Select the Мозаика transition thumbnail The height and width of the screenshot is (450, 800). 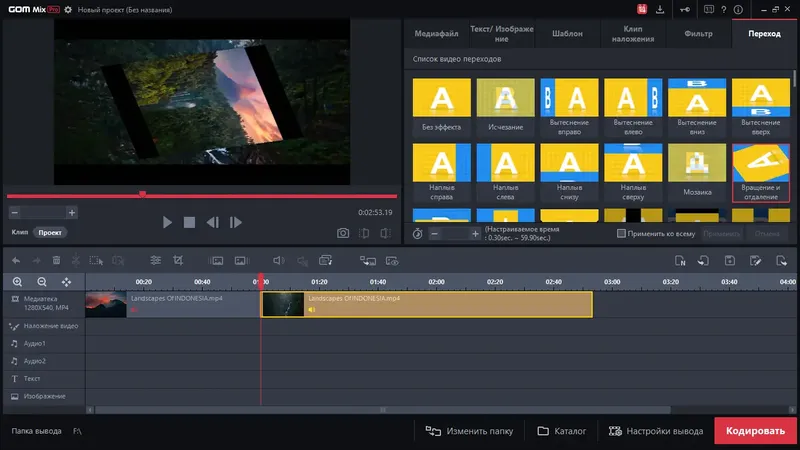pos(697,172)
